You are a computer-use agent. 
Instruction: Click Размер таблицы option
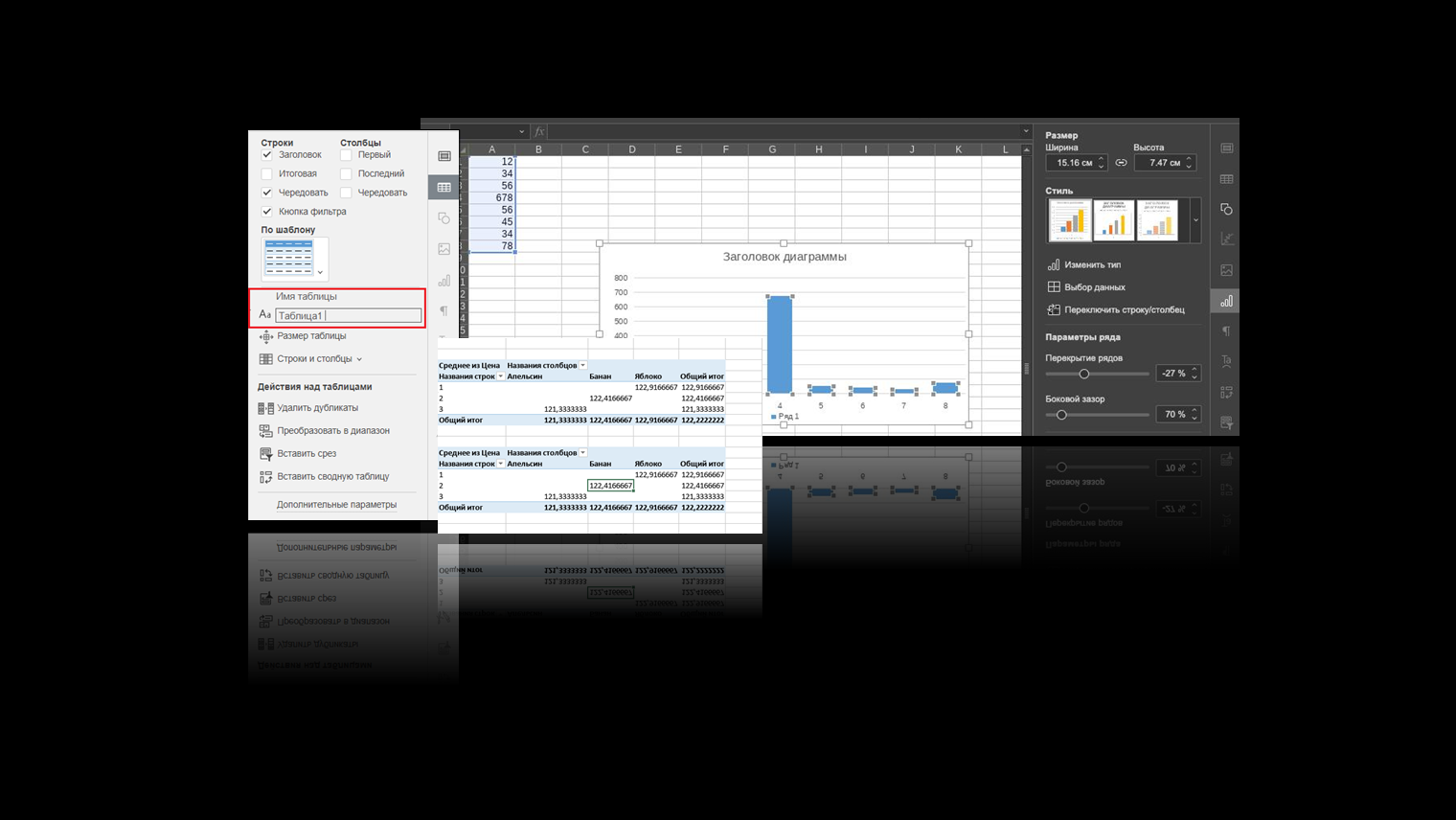[x=311, y=336]
